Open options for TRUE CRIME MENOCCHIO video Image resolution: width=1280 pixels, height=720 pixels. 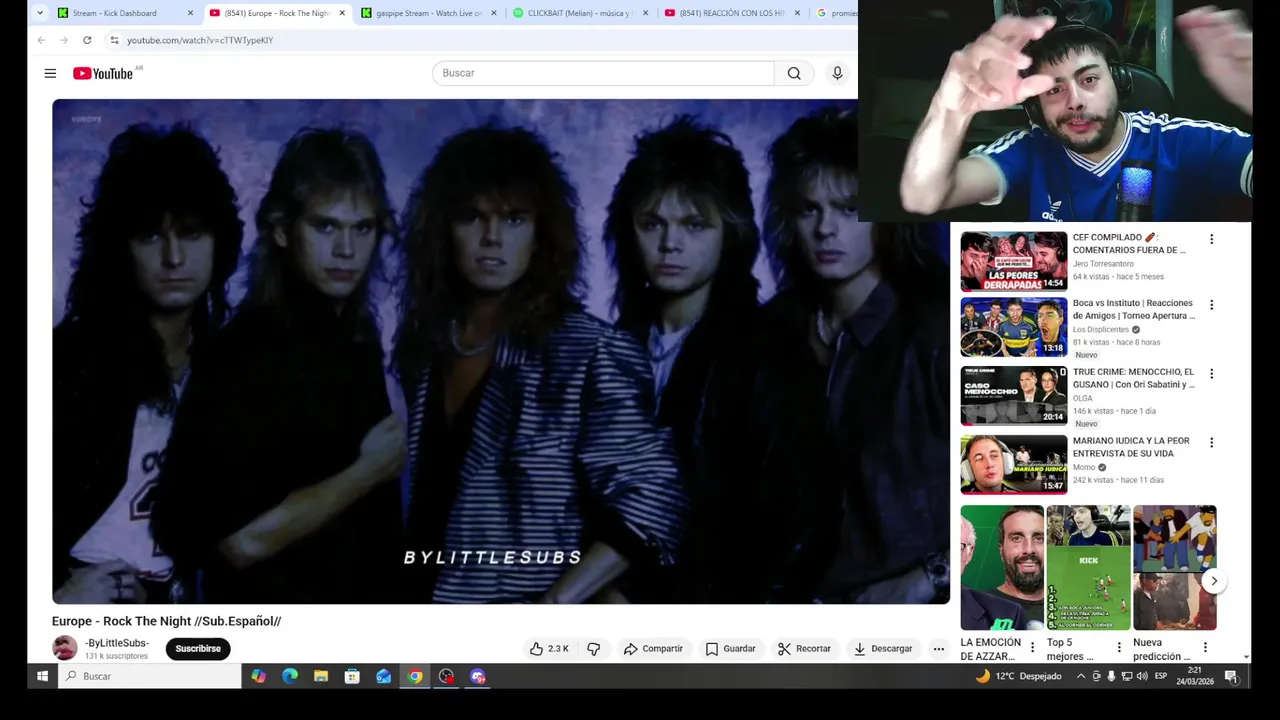pyautogui.click(x=1211, y=374)
